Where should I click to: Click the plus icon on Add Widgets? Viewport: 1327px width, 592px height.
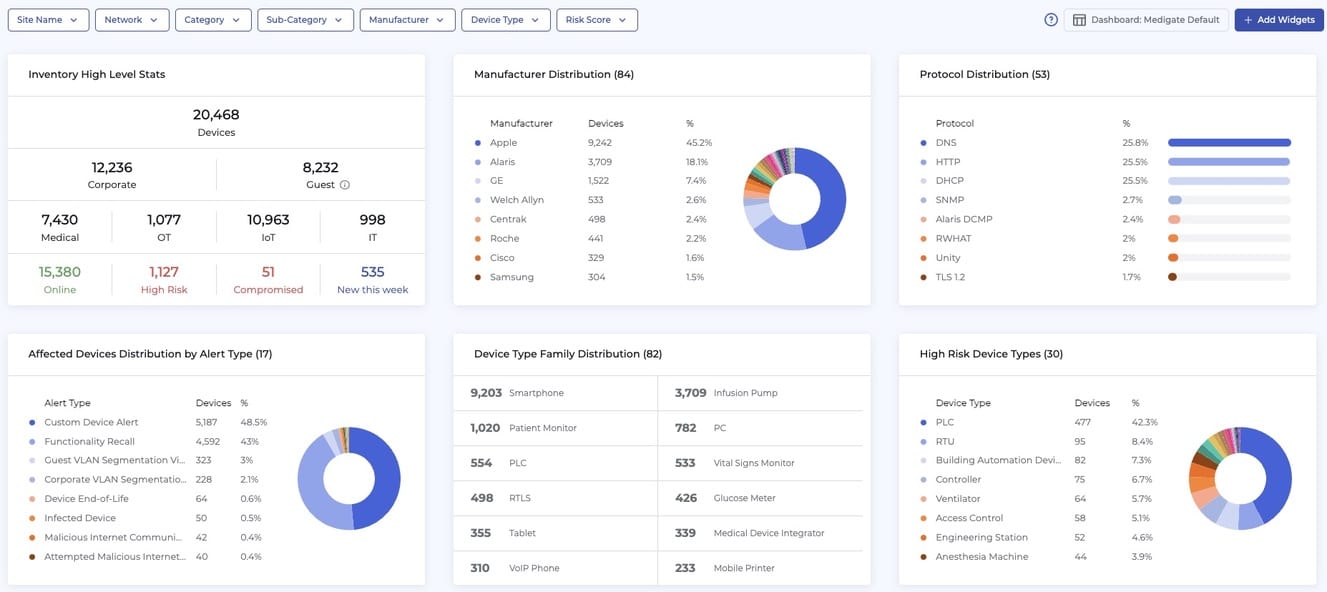tap(1248, 20)
